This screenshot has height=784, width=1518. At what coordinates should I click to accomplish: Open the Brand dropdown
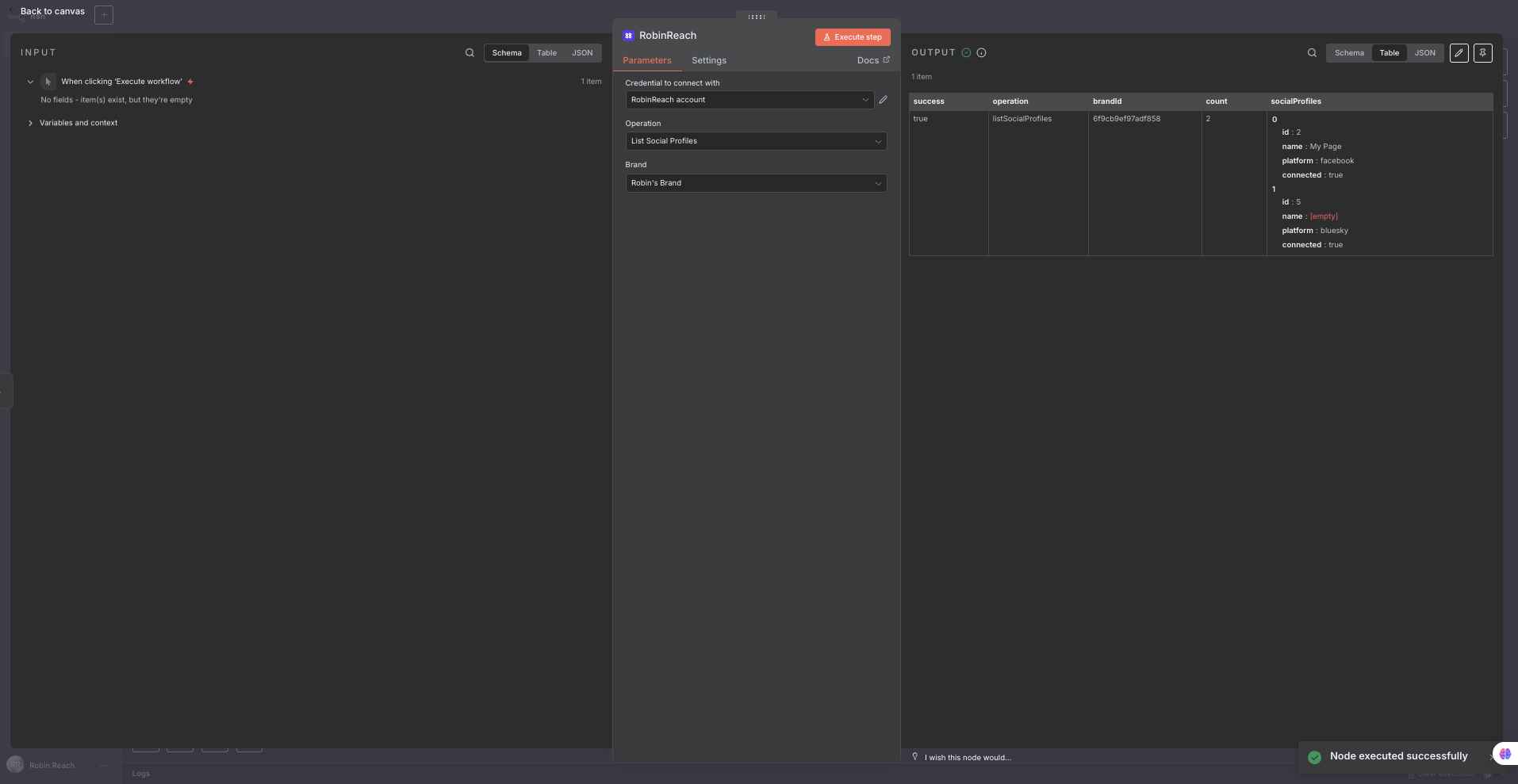756,183
